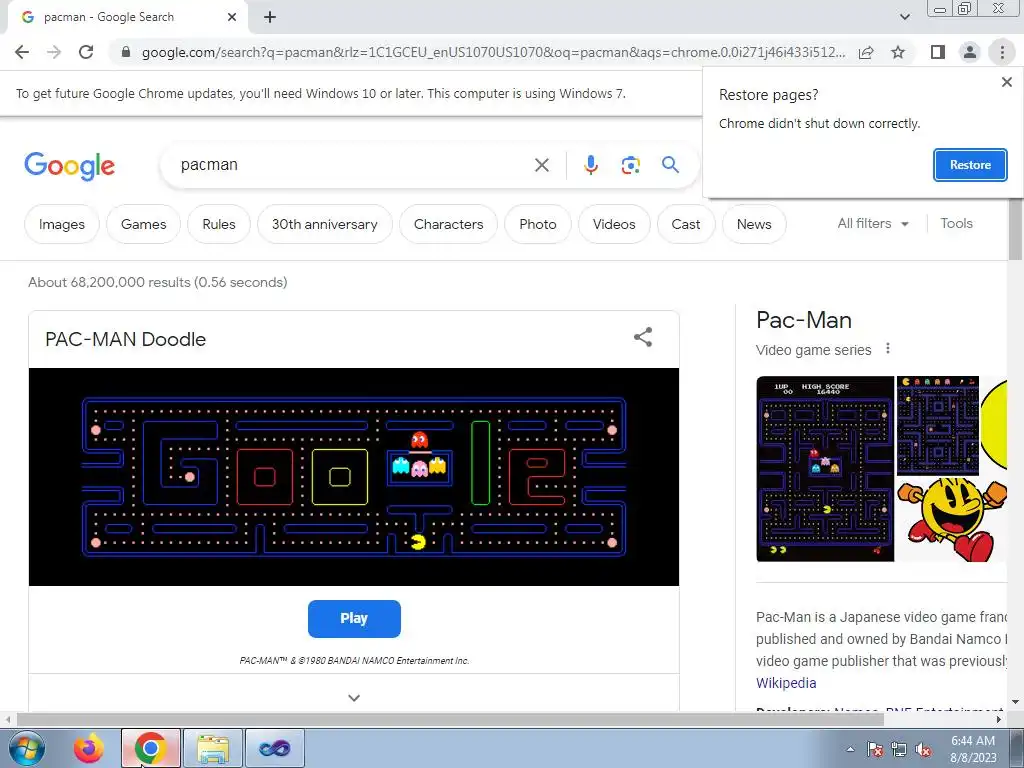The image size is (1024, 768).
Task: Open more options beside Video game series
Action: pyautogui.click(x=888, y=349)
